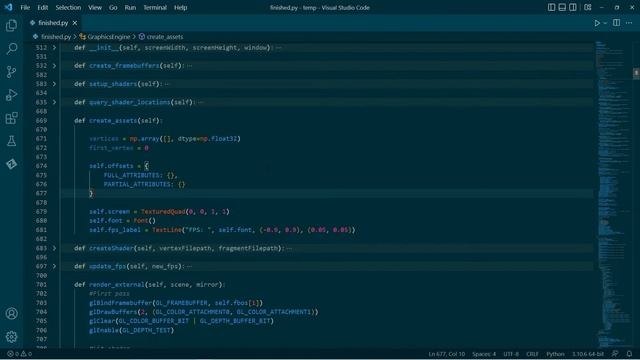Open the run options dropdown arrow
Image resolution: width=640 pixels, height=360 pixels.
pyautogui.click(x=605, y=23)
